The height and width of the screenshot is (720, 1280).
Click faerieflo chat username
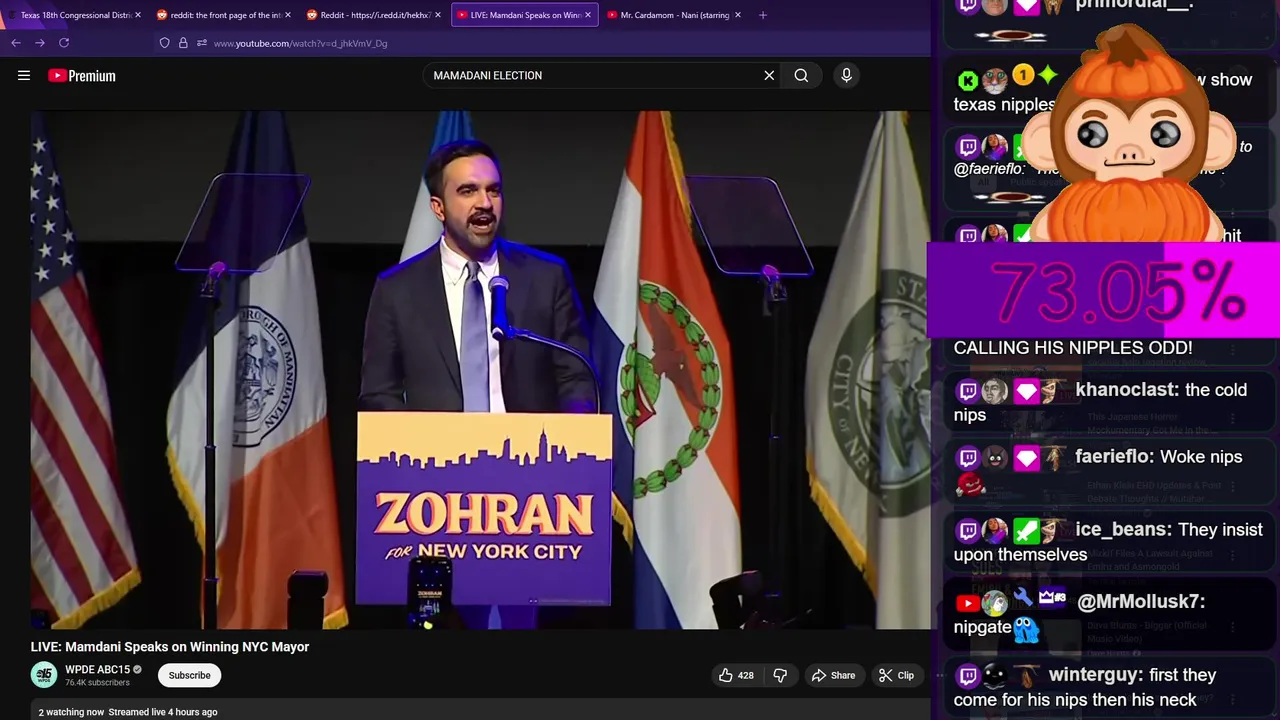(1113, 457)
